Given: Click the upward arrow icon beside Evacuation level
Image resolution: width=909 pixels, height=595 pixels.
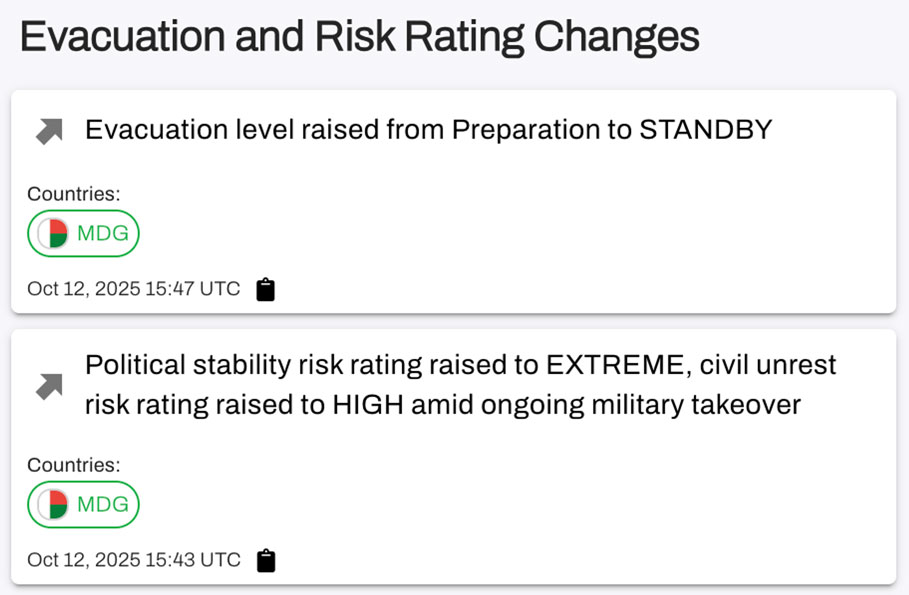Looking at the screenshot, I should [49, 131].
